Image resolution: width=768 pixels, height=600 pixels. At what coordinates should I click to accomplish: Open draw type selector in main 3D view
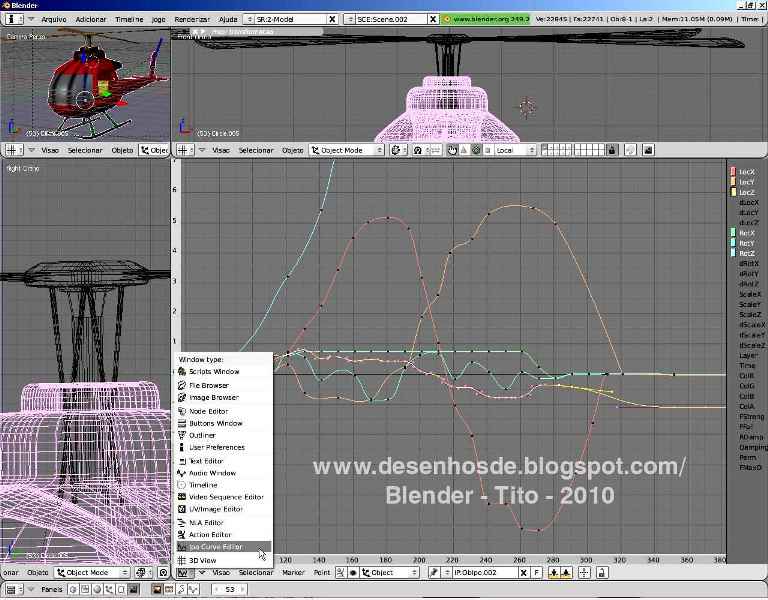[x=399, y=150]
